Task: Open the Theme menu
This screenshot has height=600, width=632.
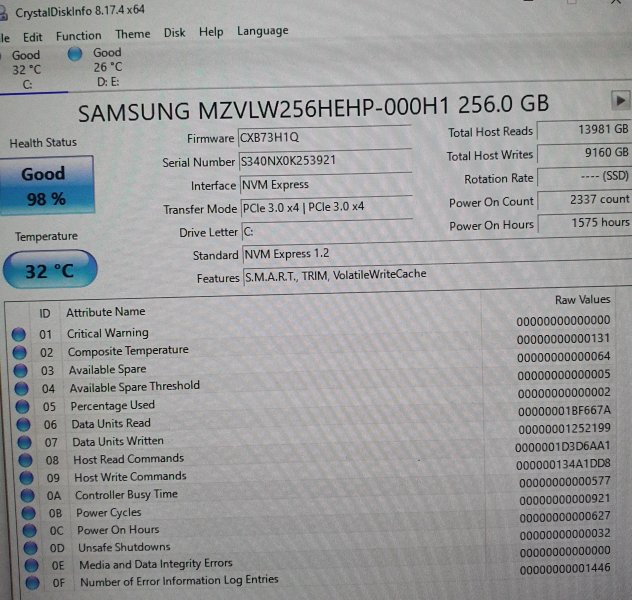Action: pos(132,34)
